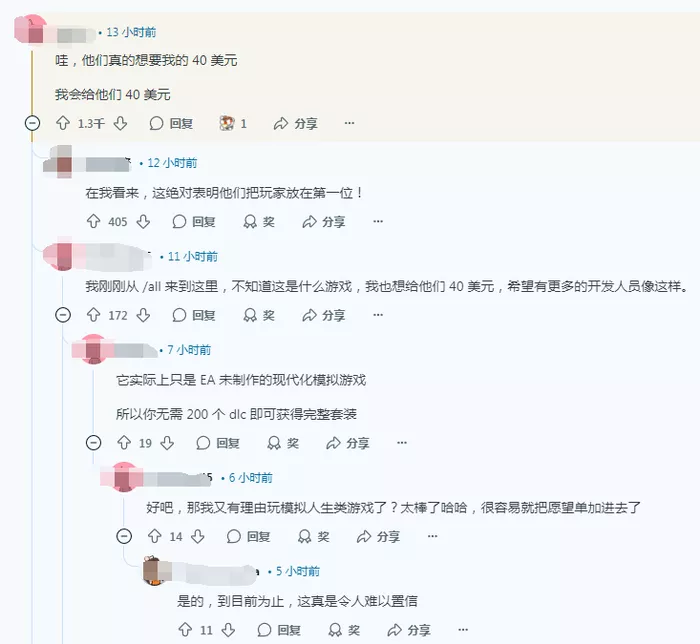
Task: Click the award emoji icon on top comment
Action: 227,123
